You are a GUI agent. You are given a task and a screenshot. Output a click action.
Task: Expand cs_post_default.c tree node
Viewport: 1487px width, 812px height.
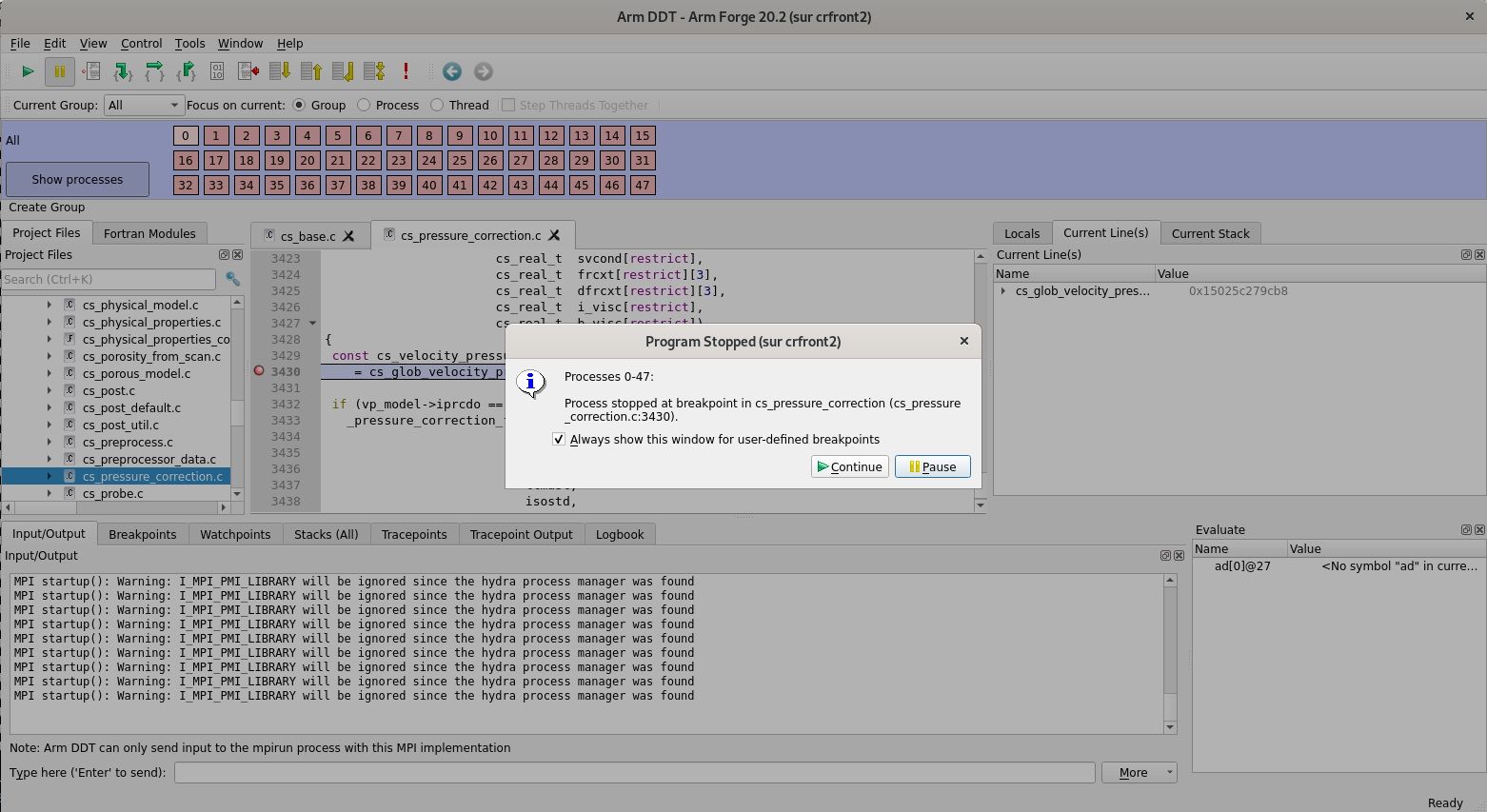coord(50,407)
